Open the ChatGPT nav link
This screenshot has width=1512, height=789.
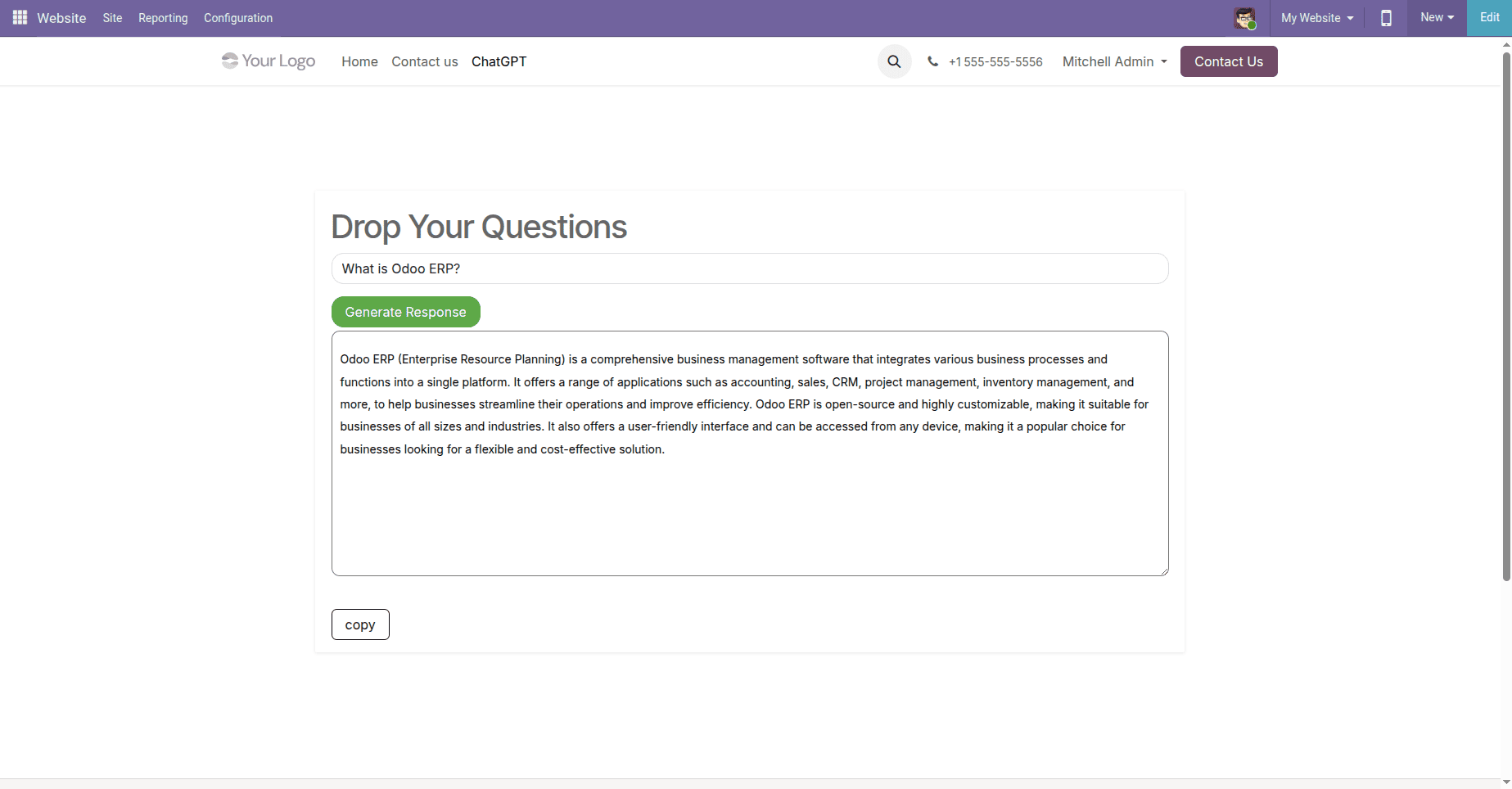[499, 61]
